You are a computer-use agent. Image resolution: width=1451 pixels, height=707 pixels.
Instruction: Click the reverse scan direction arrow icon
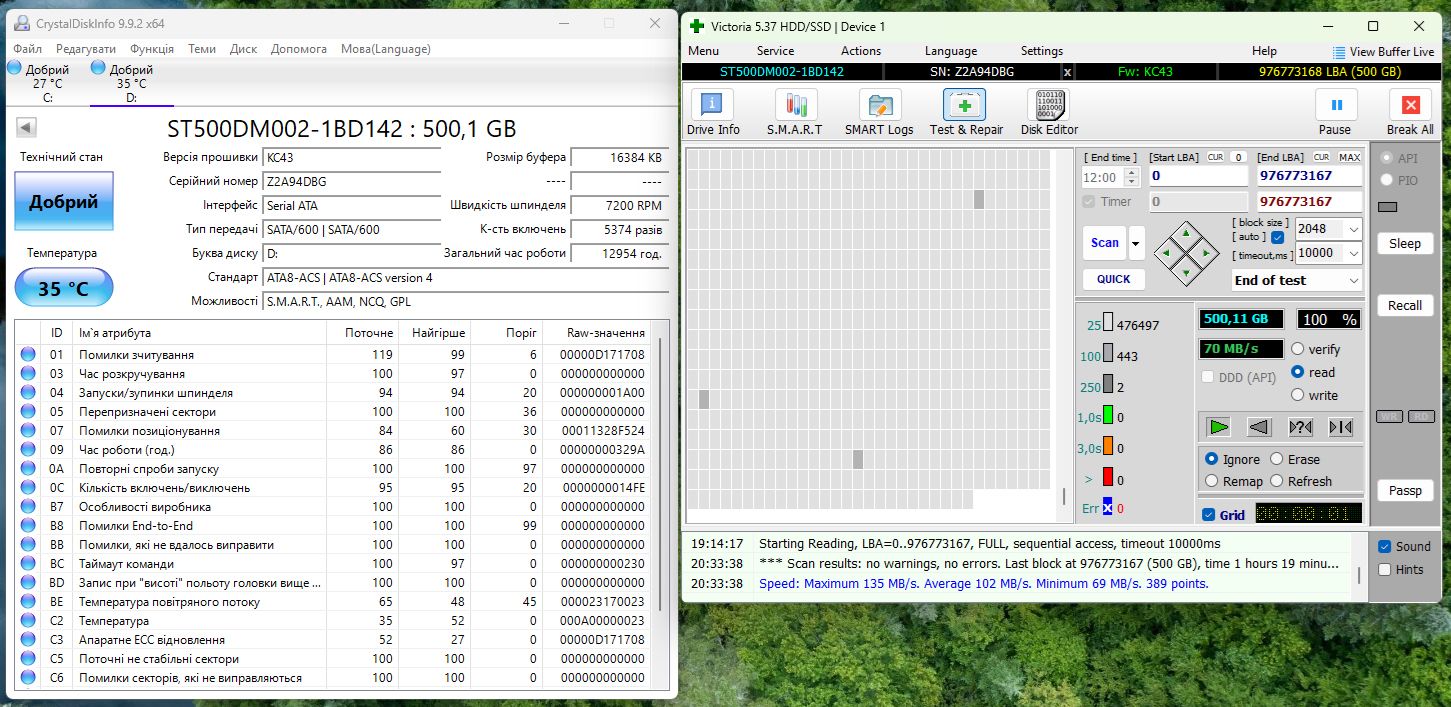[x=1259, y=427]
